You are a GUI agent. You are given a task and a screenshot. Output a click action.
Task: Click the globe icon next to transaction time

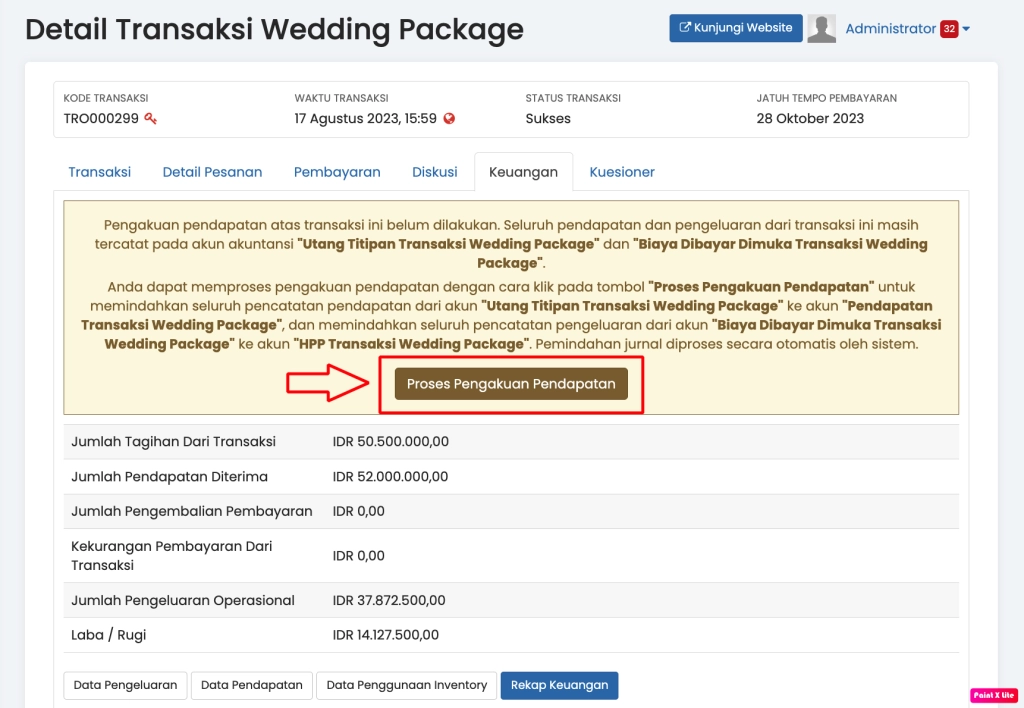(x=449, y=118)
